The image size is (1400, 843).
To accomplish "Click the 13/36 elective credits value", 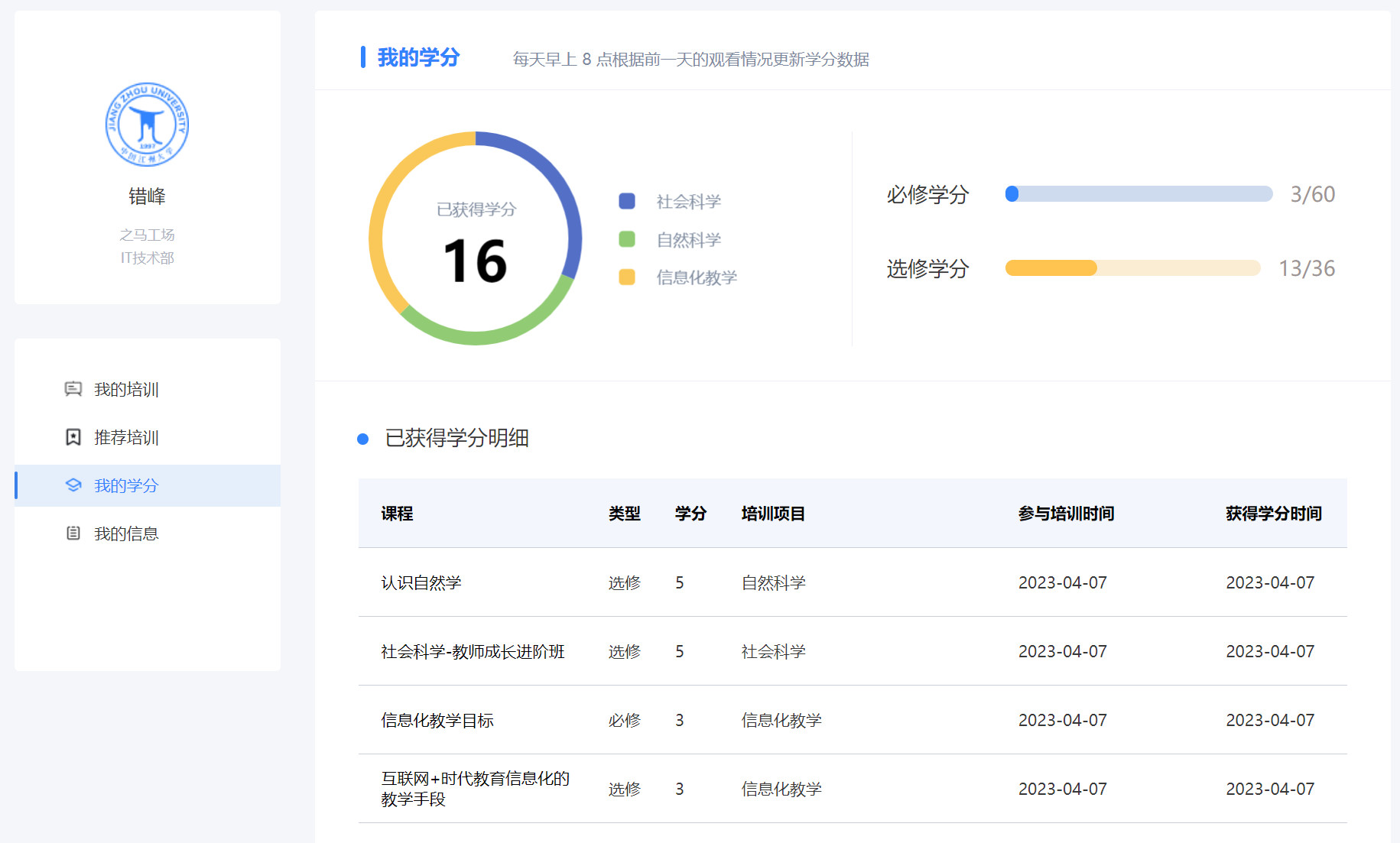I will coord(1307,268).
